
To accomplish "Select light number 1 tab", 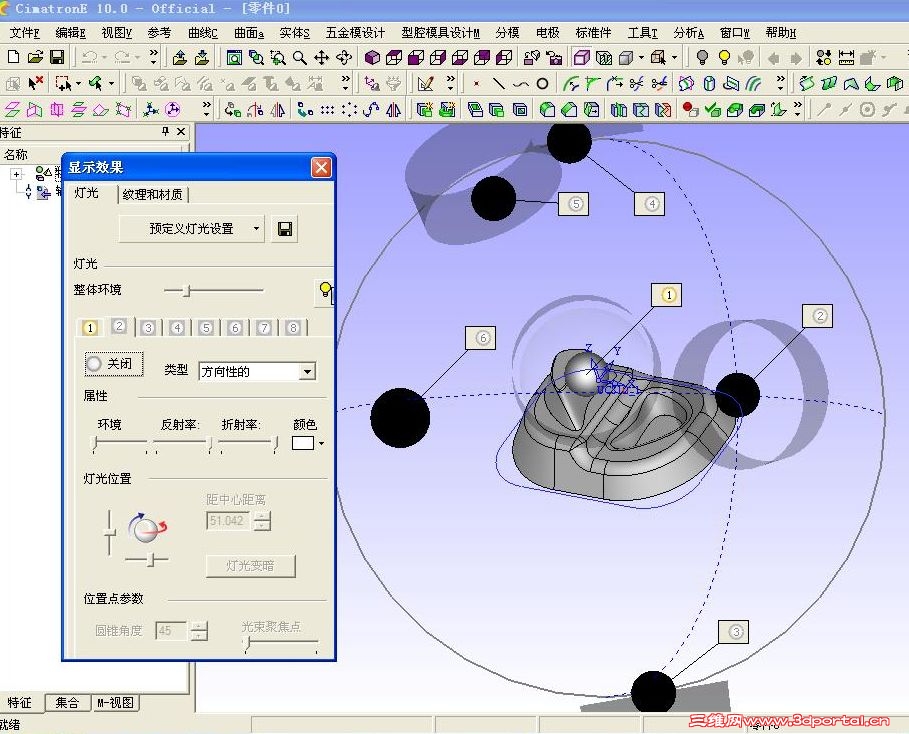I will [90, 328].
